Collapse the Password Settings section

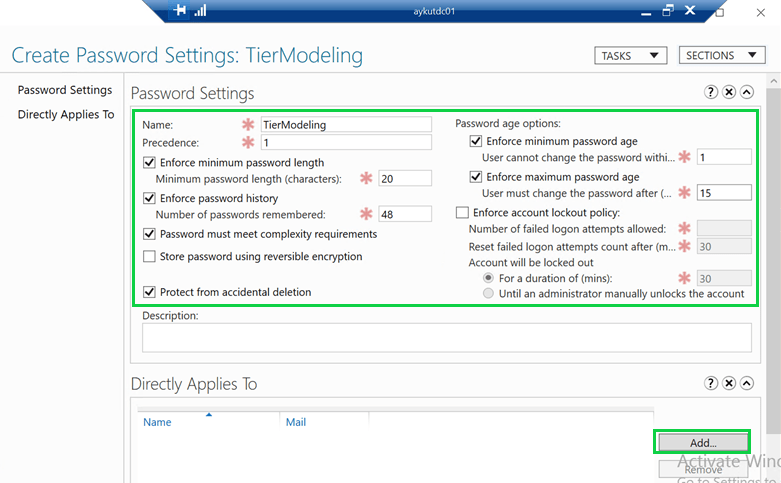pos(746,92)
